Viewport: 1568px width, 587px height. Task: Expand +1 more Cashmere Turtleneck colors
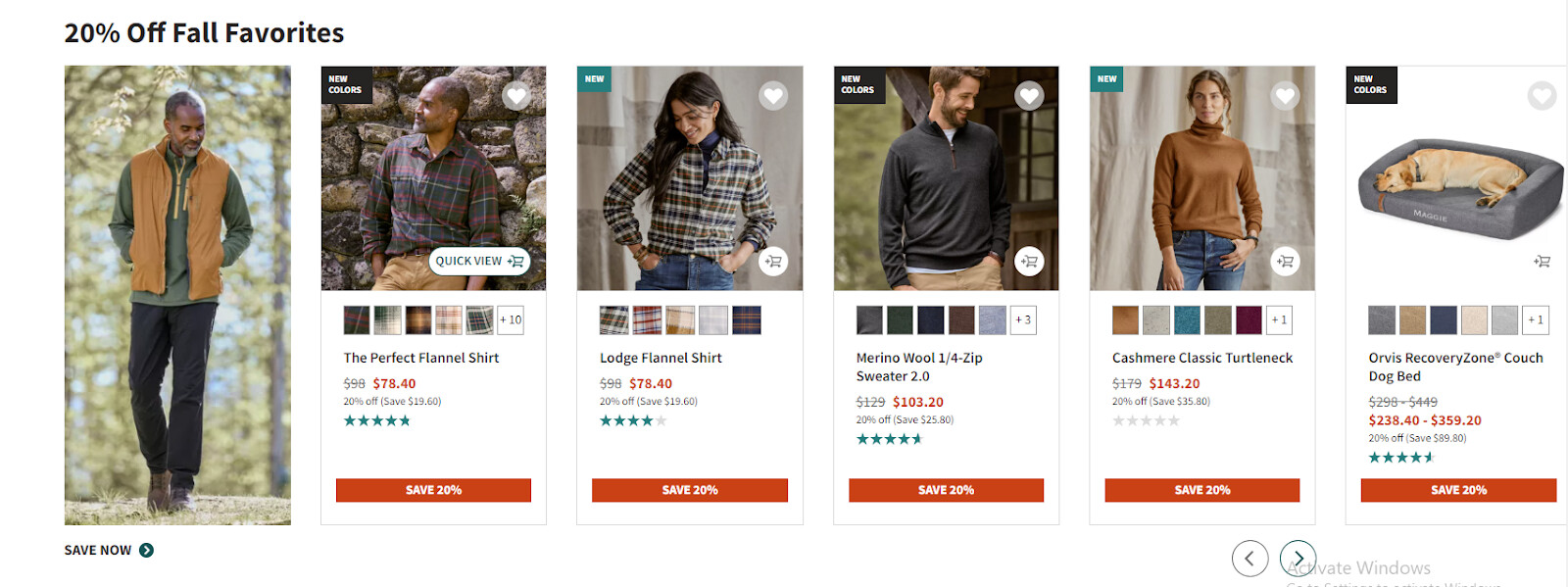[1279, 320]
